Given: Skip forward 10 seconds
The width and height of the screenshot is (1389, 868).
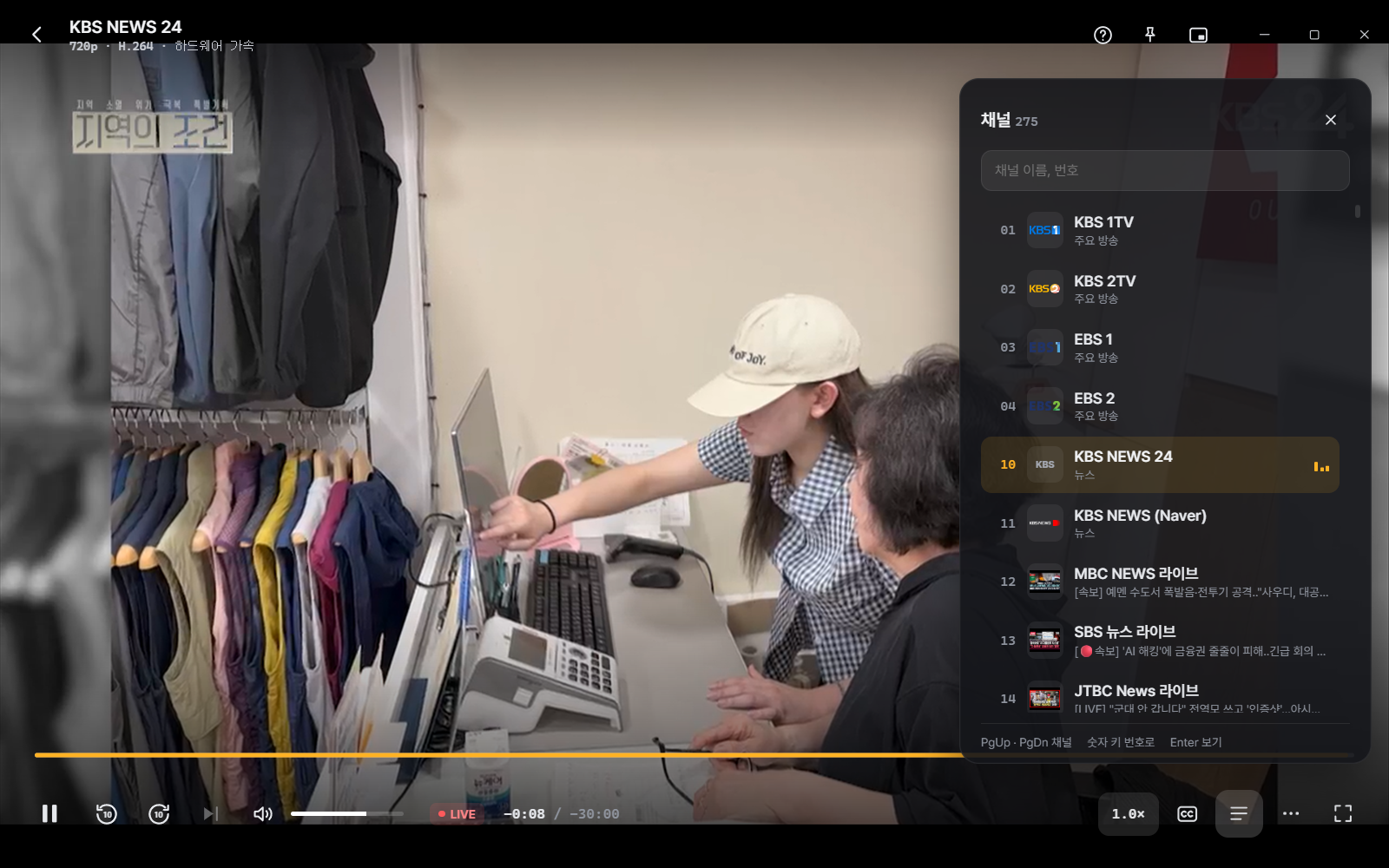Looking at the screenshot, I should coord(159,813).
